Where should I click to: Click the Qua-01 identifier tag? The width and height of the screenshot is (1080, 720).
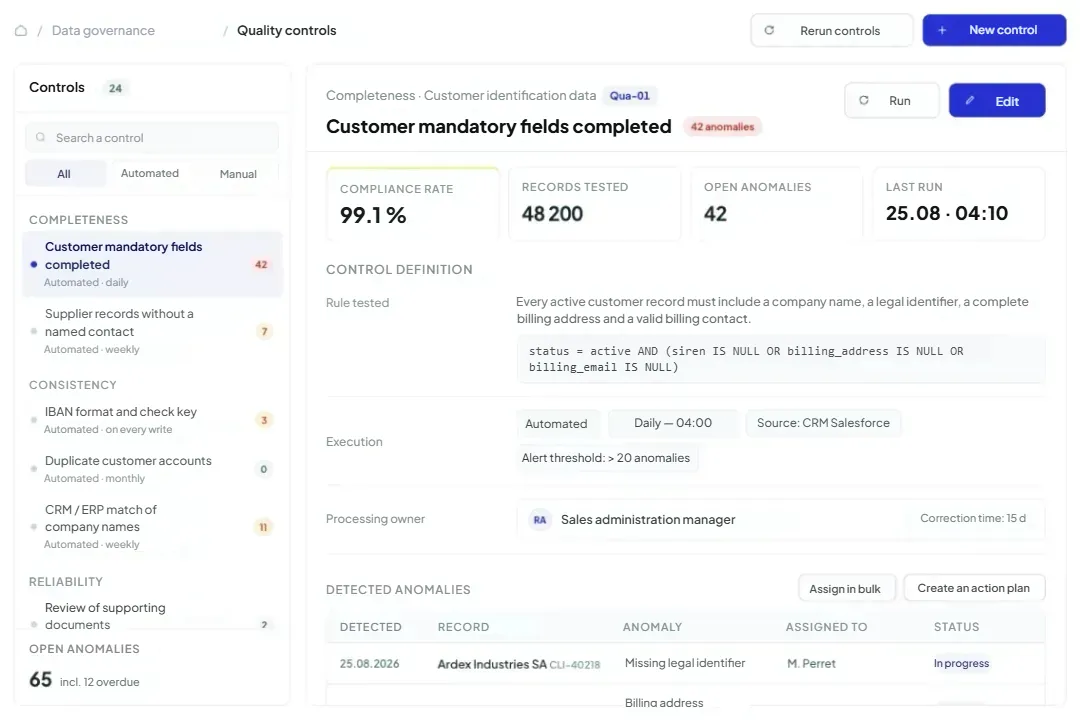(630, 96)
